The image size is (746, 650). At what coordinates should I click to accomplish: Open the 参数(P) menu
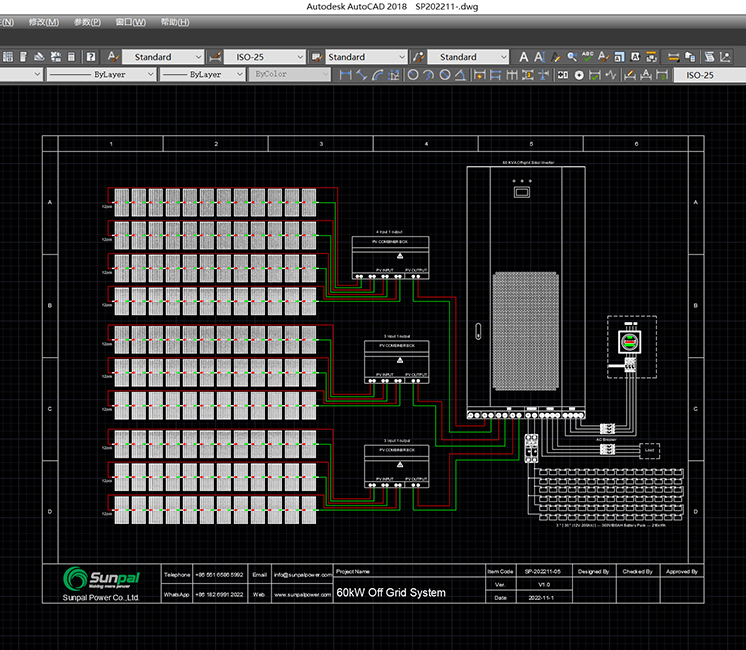click(x=87, y=22)
